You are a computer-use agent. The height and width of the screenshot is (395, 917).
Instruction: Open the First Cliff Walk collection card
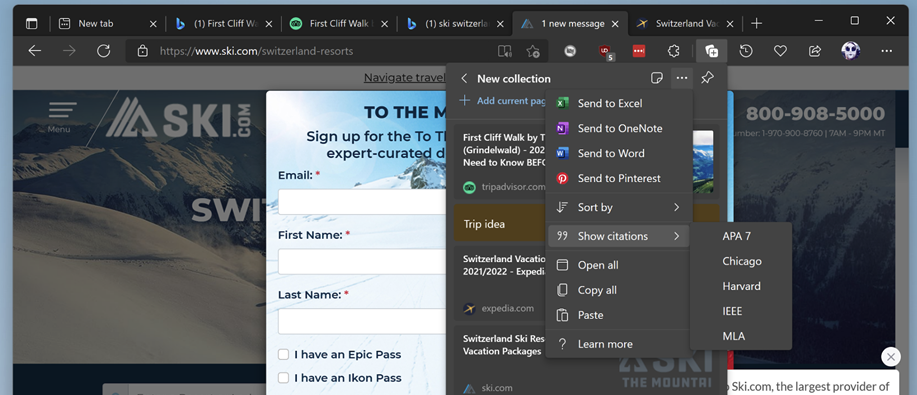[500, 162]
